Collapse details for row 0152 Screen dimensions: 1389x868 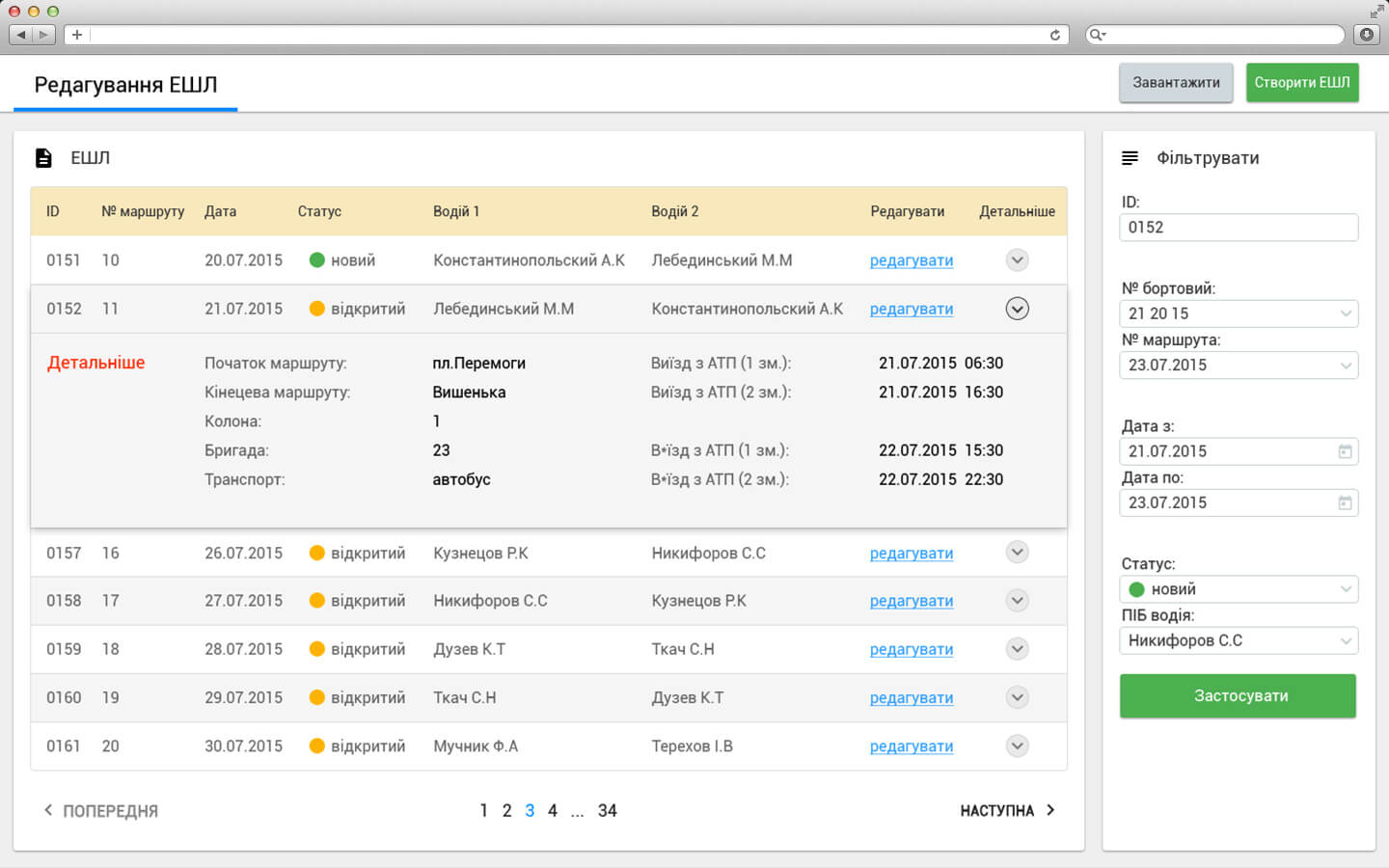point(1017,309)
